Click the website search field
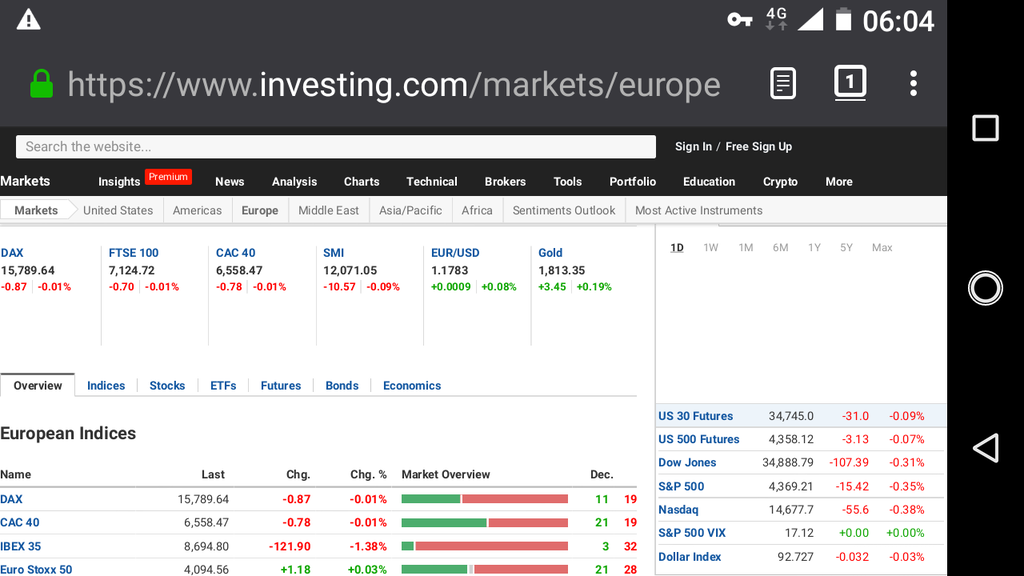The width and height of the screenshot is (1024, 576). tap(336, 147)
